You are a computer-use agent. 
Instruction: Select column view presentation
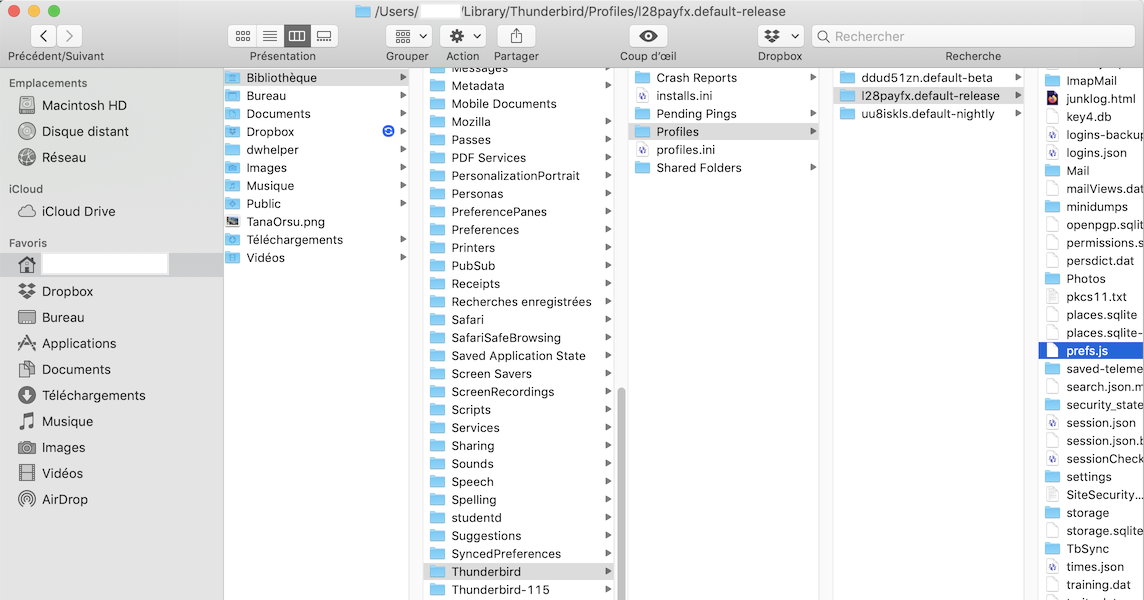297,36
